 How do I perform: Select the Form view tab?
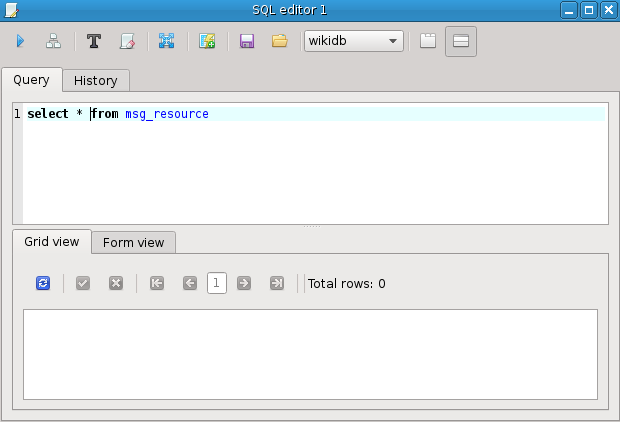point(134,242)
